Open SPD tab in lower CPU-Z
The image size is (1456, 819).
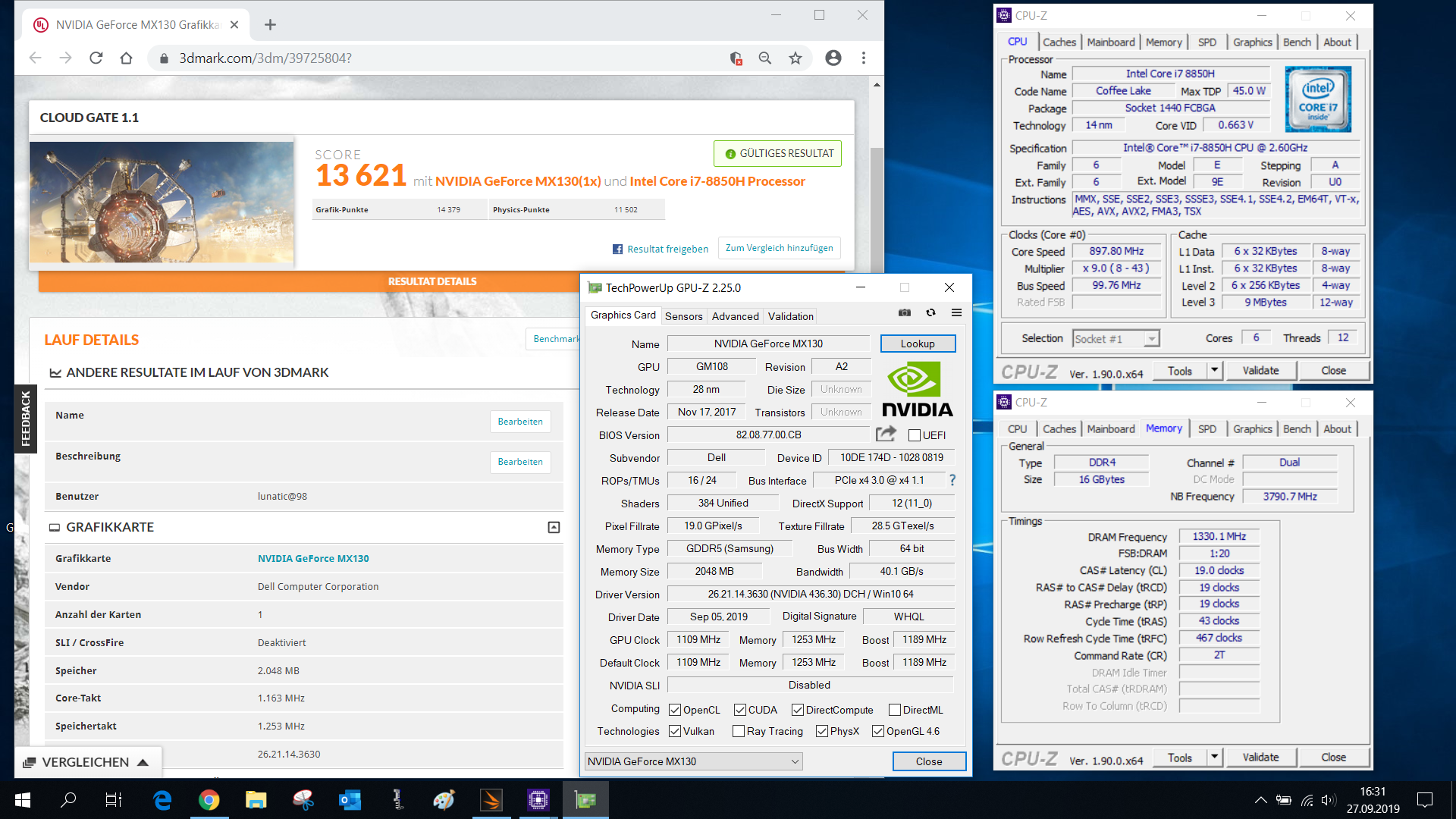pyautogui.click(x=1207, y=429)
